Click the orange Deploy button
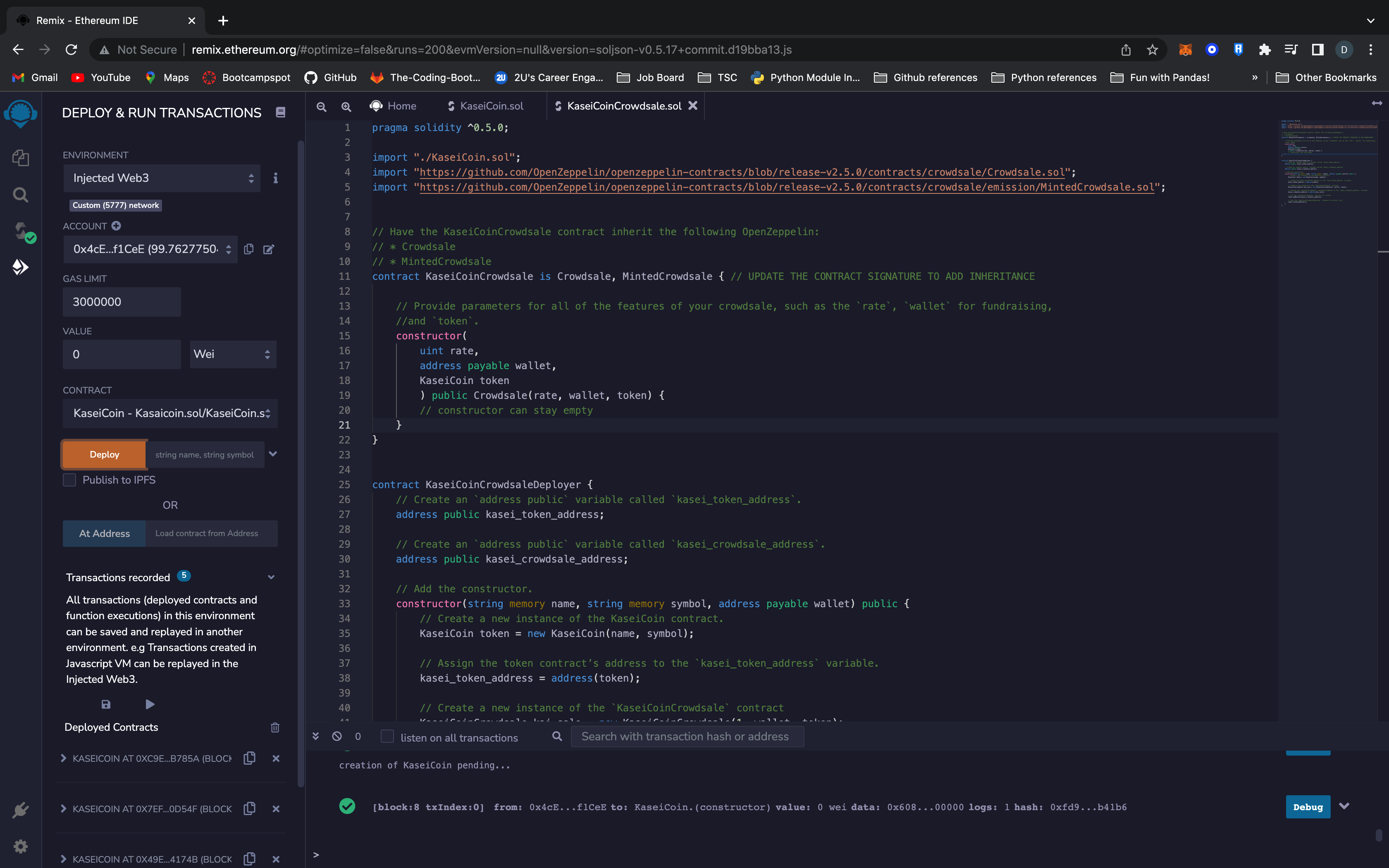The width and height of the screenshot is (1389, 868). pos(103,454)
